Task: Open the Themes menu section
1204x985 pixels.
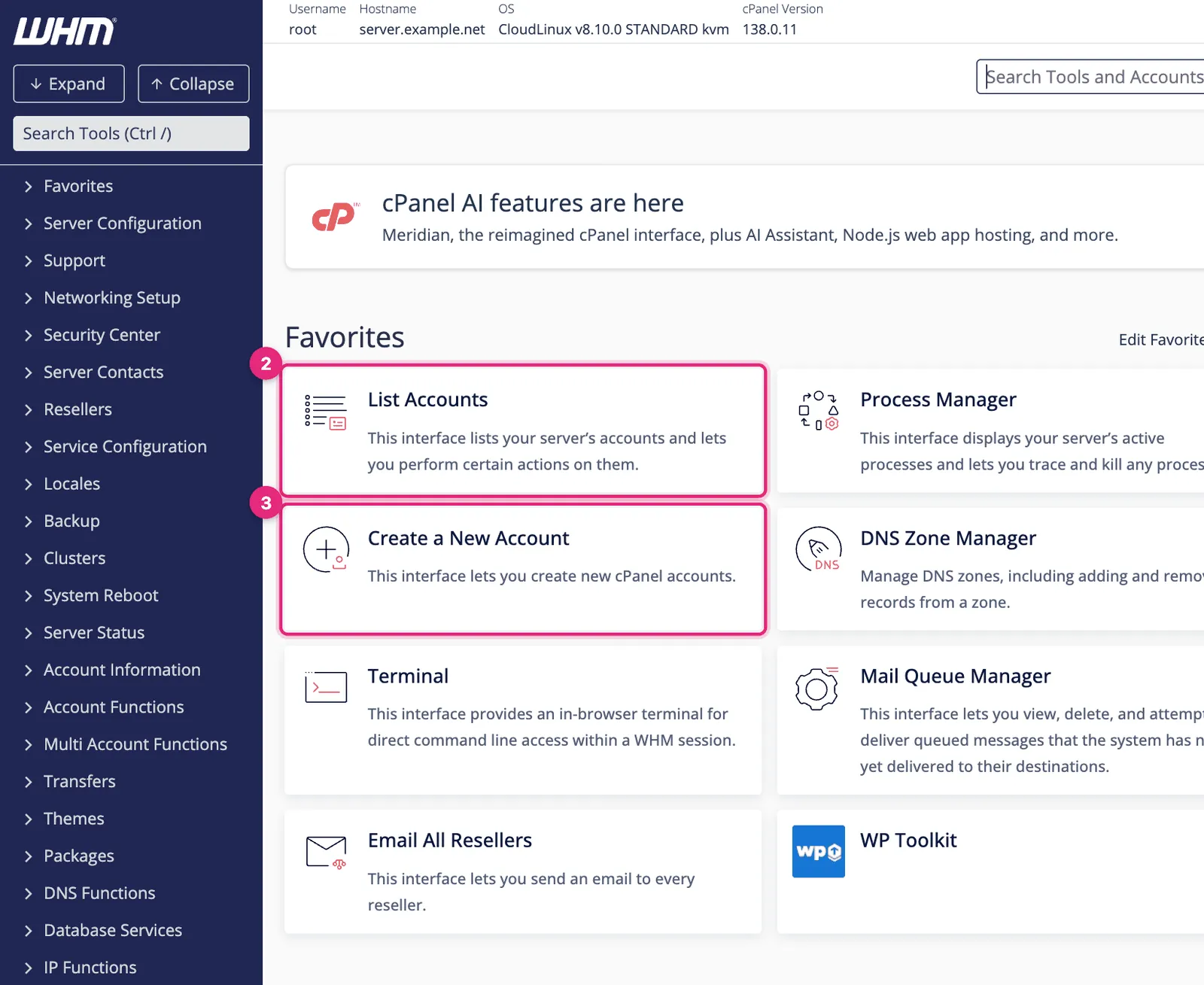Action: (74, 819)
